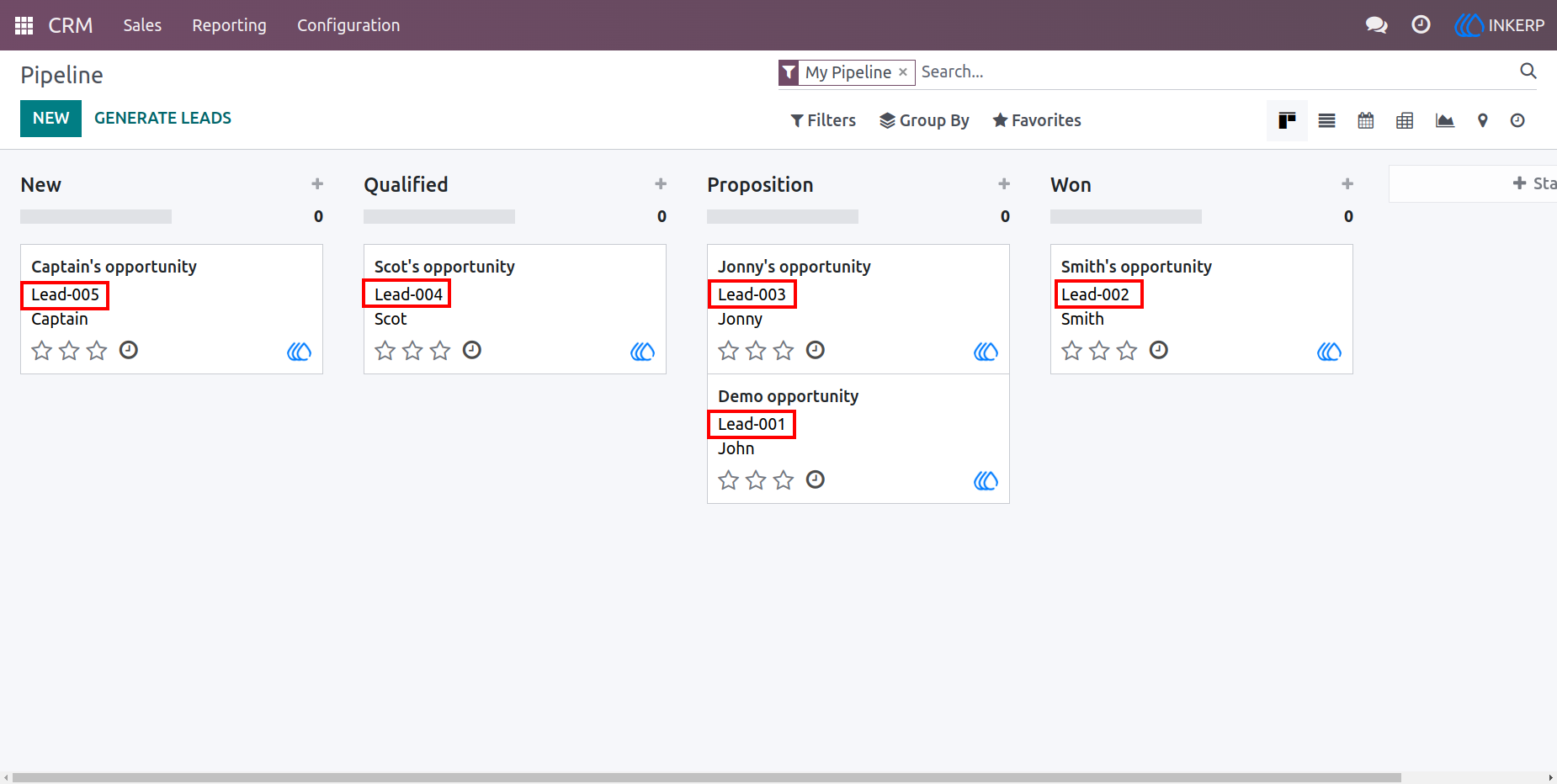Click the Qualified column progress bar
The image size is (1557, 784).
(x=439, y=216)
